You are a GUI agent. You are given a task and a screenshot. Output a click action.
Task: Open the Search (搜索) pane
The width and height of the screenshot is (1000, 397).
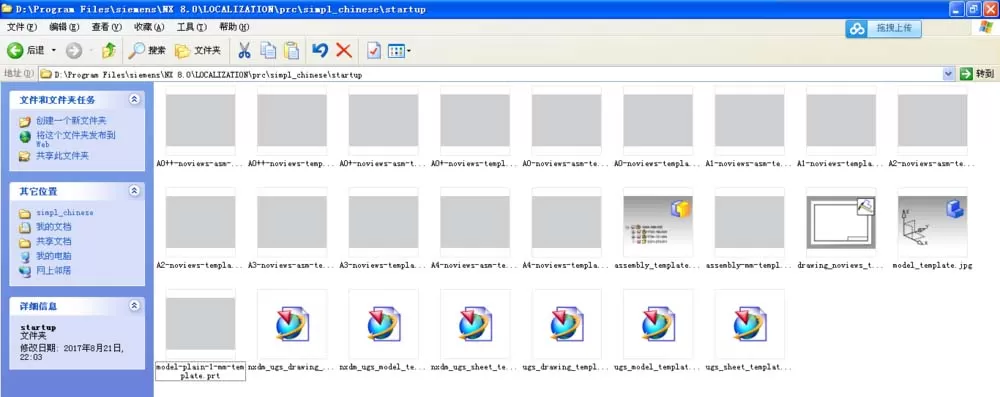click(147, 50)
